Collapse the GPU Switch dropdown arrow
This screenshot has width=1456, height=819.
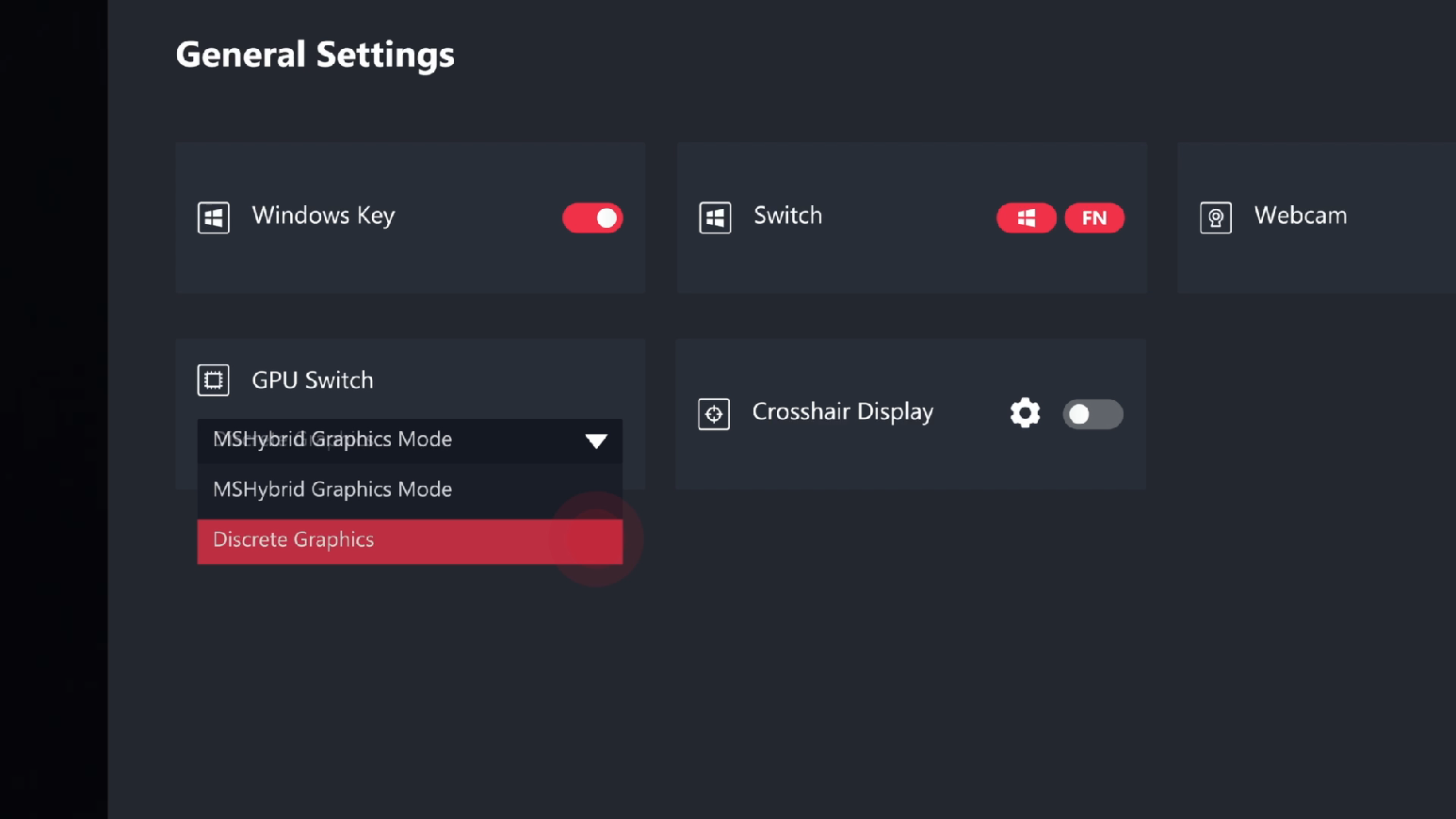595,441
